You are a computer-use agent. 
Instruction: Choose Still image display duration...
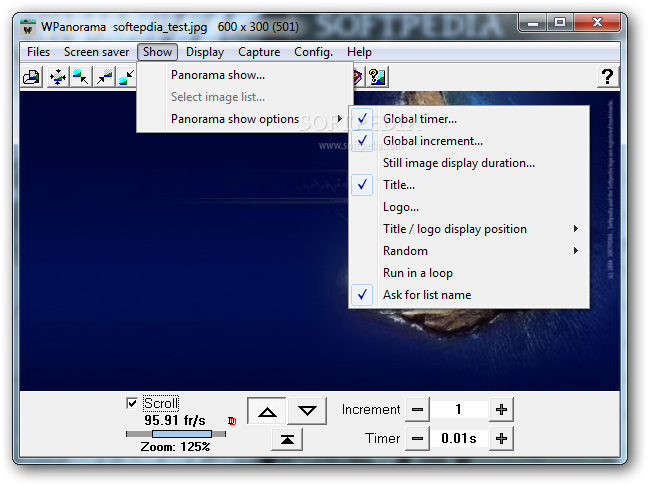[469, 163]
